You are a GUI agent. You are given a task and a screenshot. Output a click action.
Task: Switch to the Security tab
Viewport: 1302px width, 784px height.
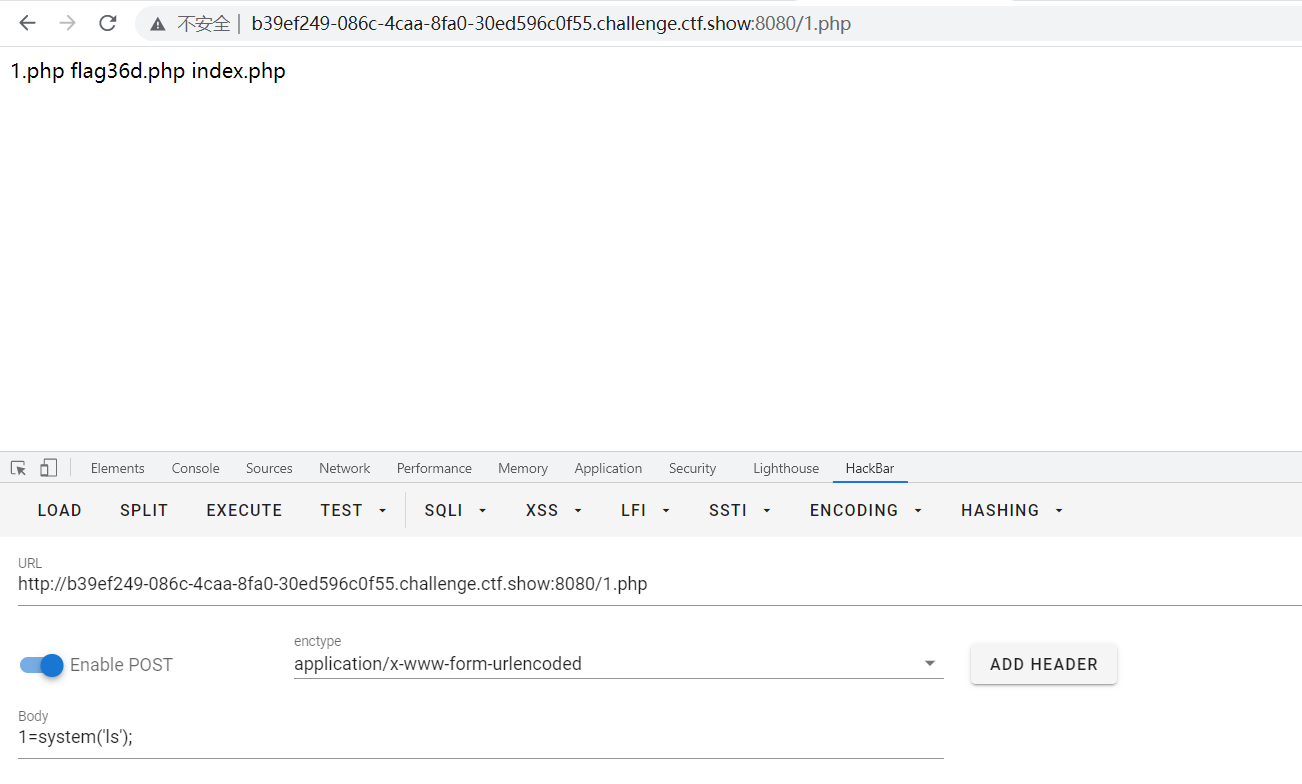[693, 468]
